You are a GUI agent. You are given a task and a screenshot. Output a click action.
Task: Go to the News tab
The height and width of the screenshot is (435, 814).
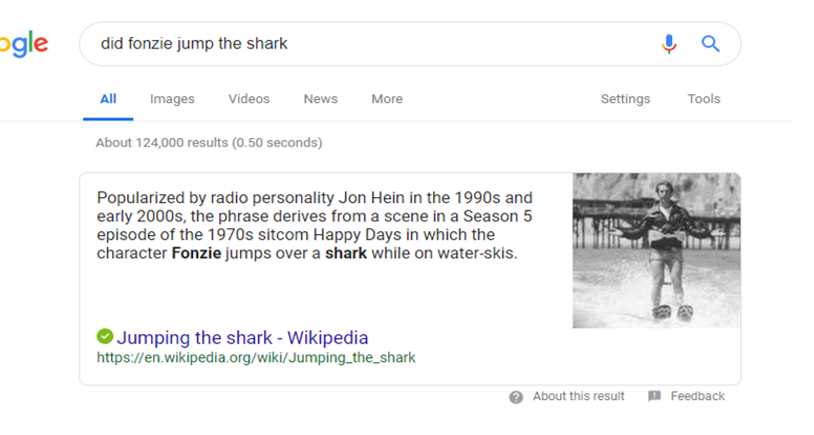[320, 99]
